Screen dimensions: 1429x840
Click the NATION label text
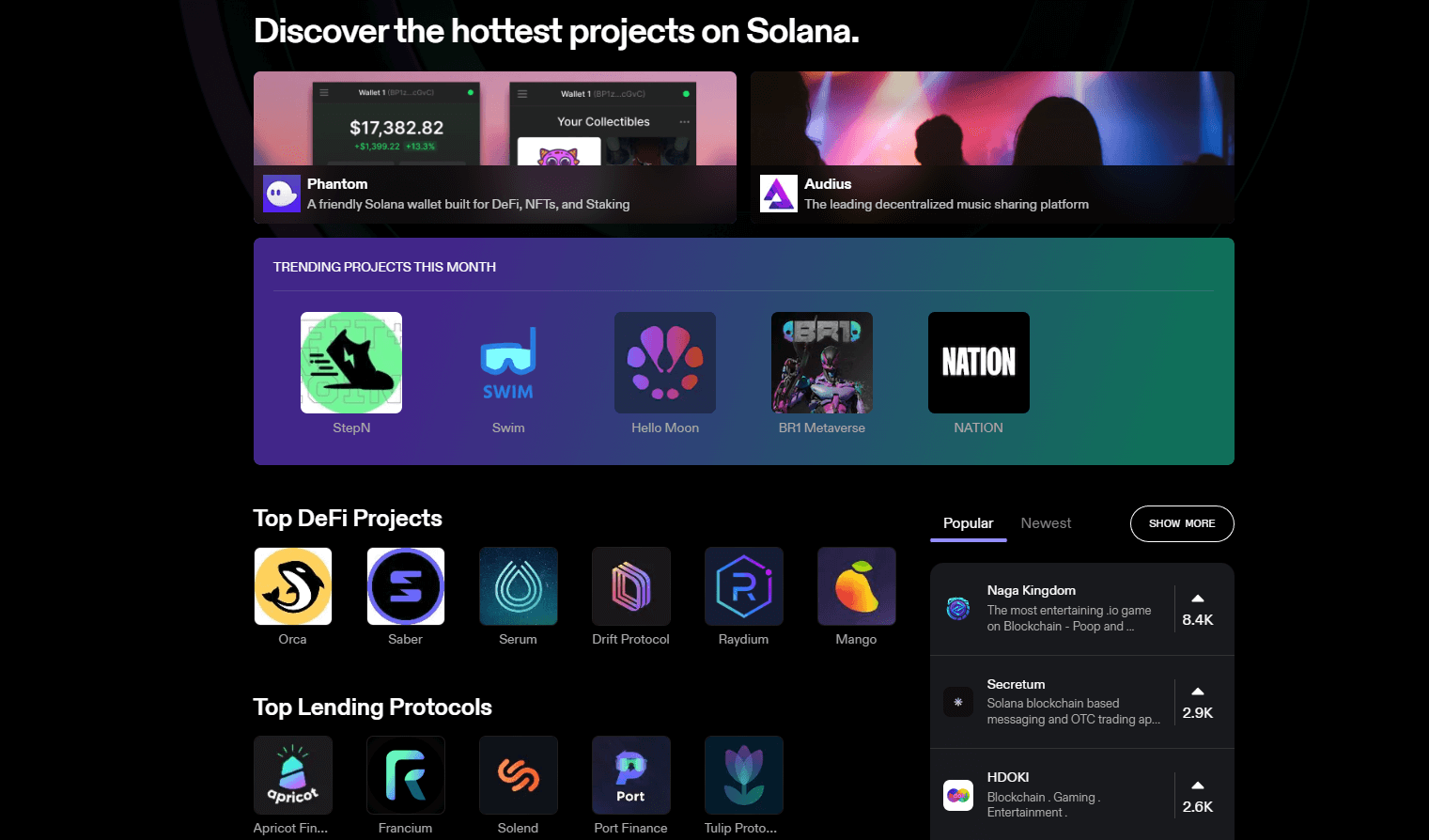pos(979,428)
